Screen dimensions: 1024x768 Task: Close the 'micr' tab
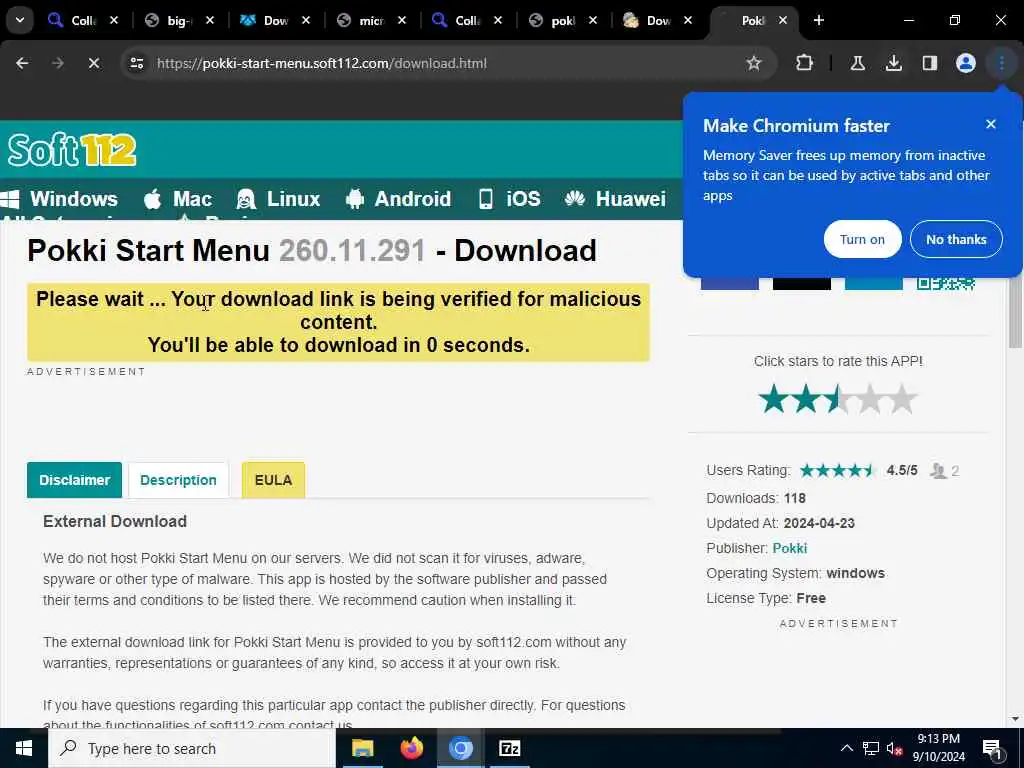402,20
